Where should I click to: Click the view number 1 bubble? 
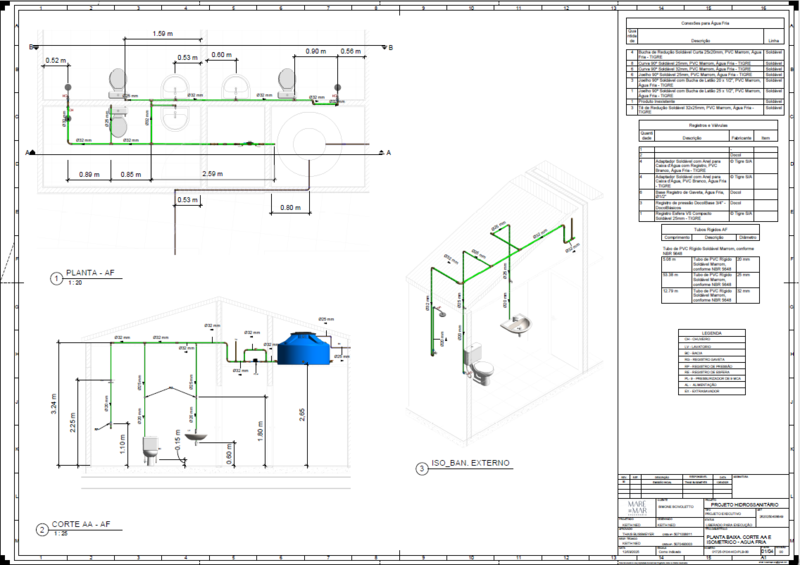56,279
